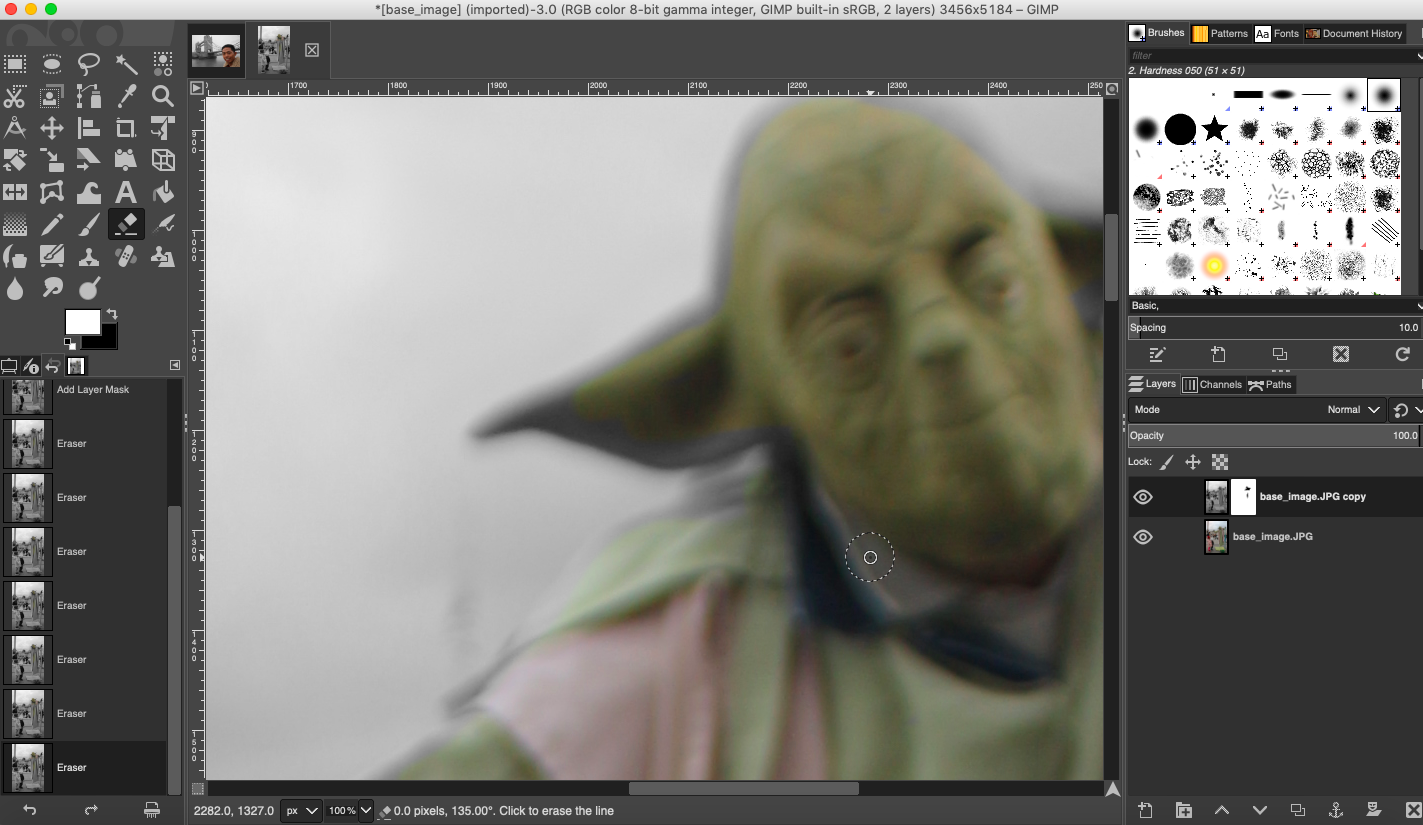The width and height of the screenshot is (1423, 825).
Task: Open the Basic brush tag dropdown
Action: coord(1275,305)
